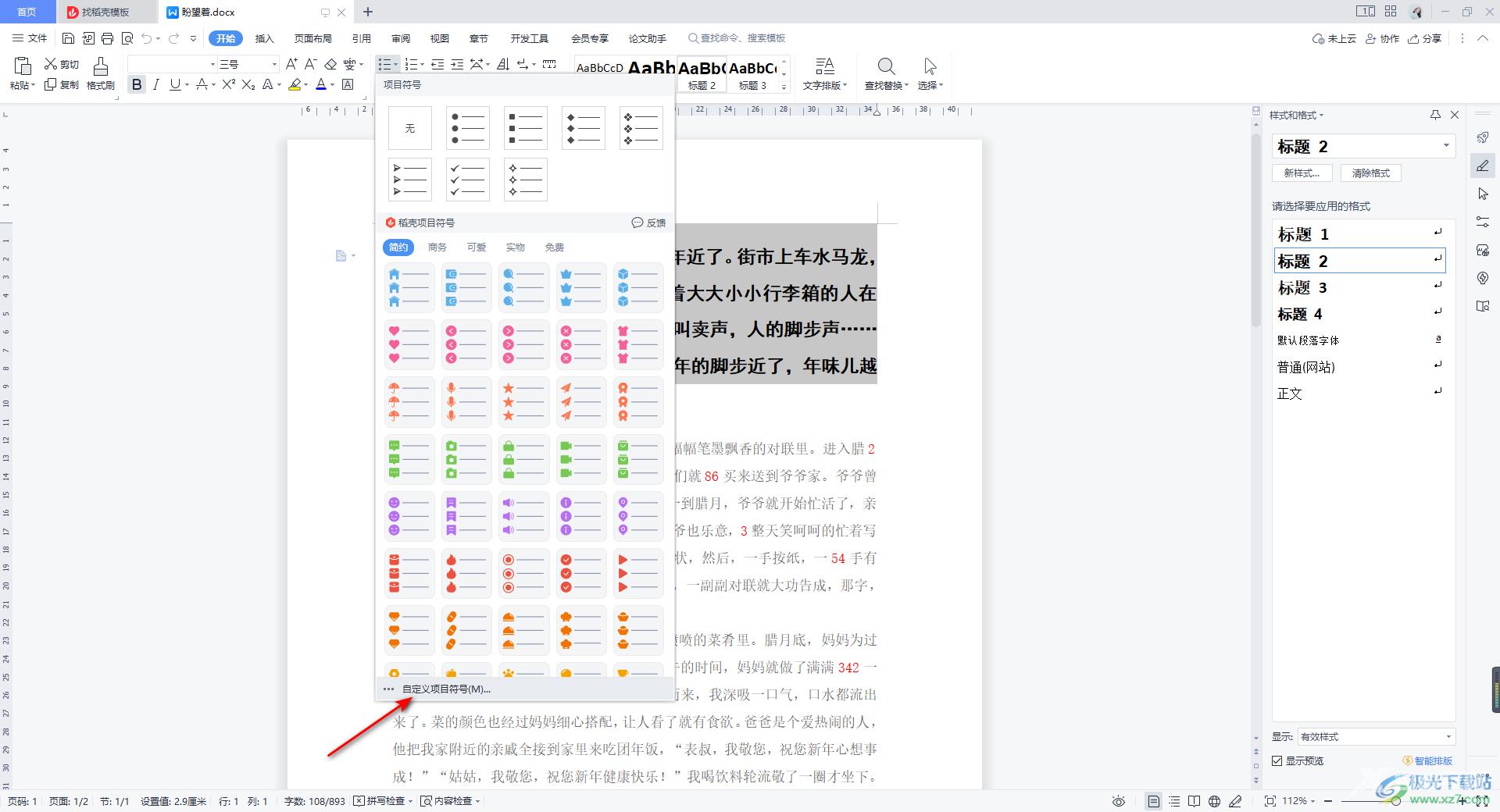This screenshot has height=812, width=1500.
Task: Click the Undo arrow icon
Action: pos(147,38)
